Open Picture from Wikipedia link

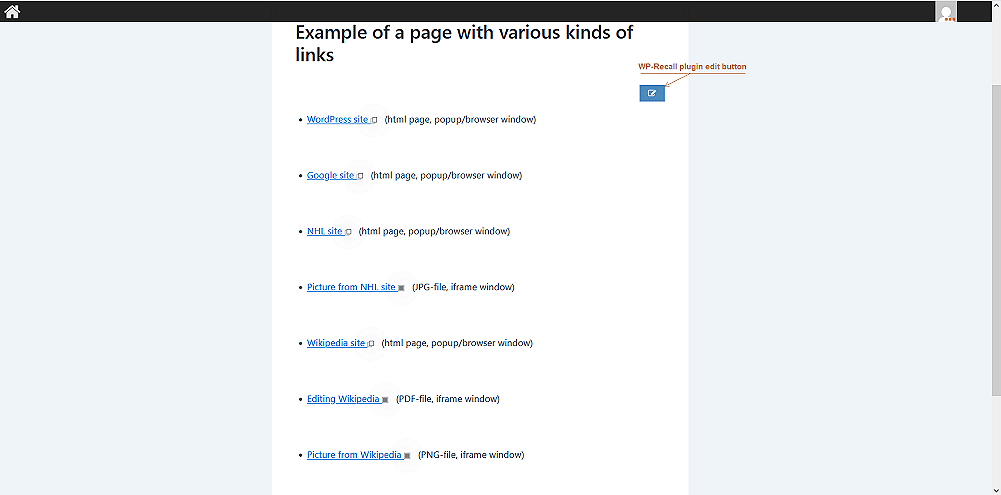pyautogui.click(x=354, y=455)
